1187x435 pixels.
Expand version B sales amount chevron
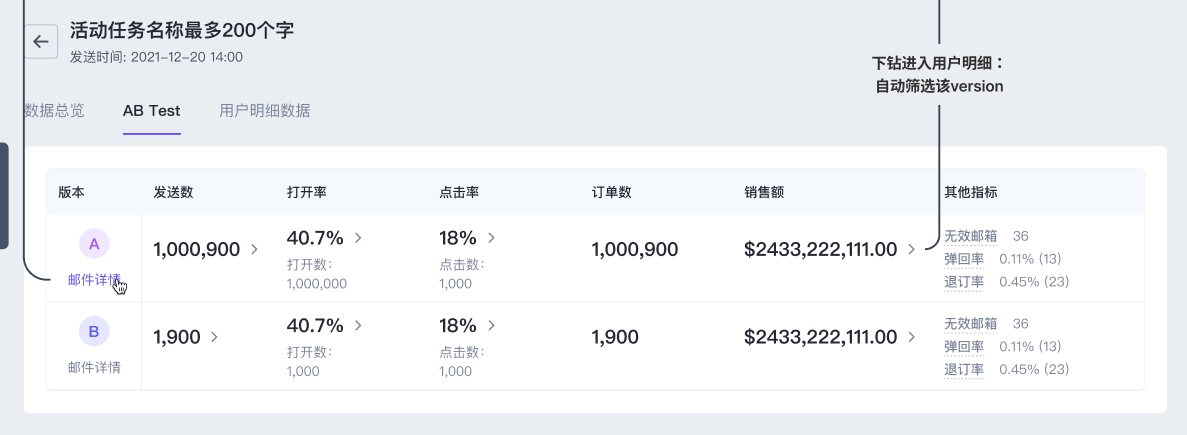(x=911, y=337)
